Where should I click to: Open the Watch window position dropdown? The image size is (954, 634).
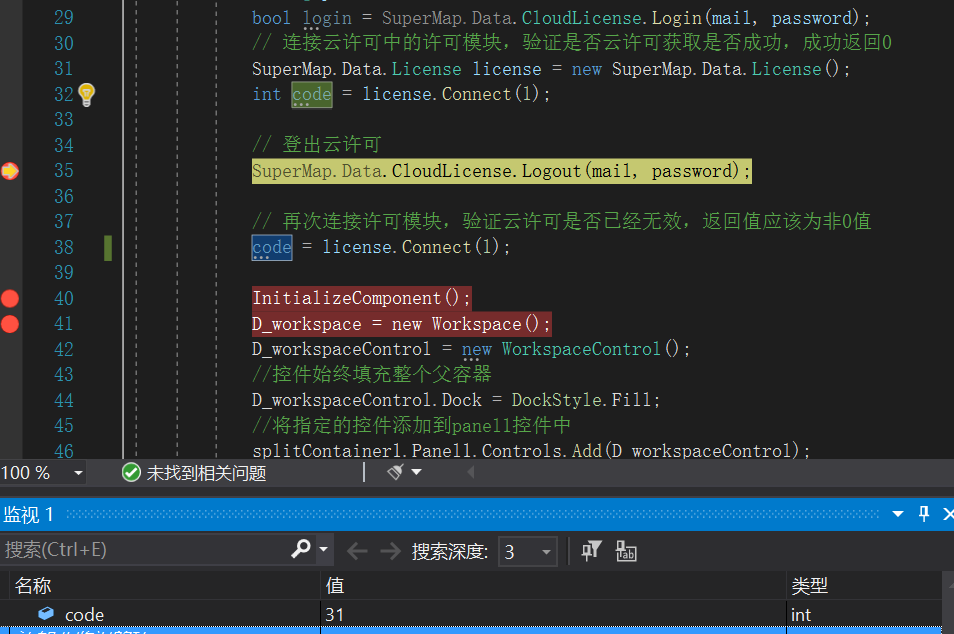coord(897,514)
